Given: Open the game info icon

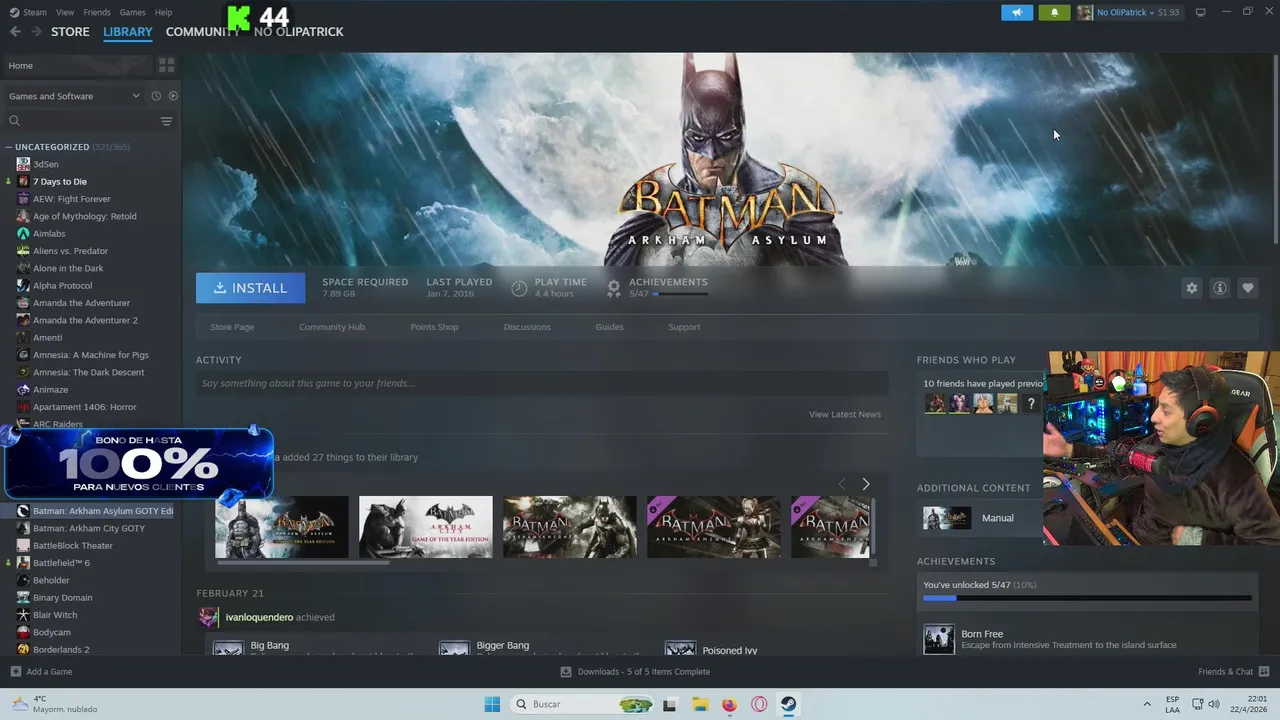Looking at the screenshot, I should [x=1219, y=288].
